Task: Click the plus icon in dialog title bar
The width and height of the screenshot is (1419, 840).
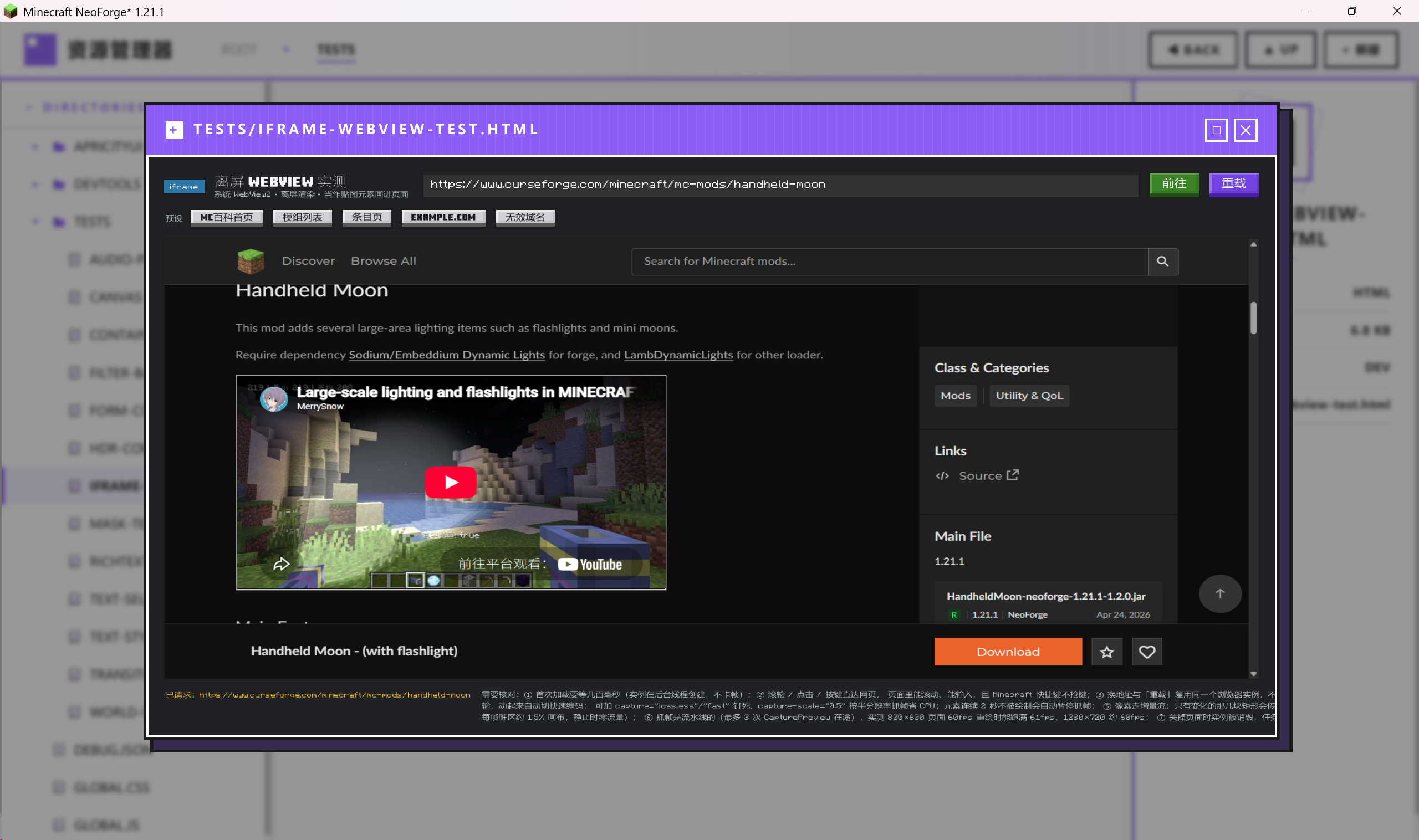Action: [x=174, y=130]
